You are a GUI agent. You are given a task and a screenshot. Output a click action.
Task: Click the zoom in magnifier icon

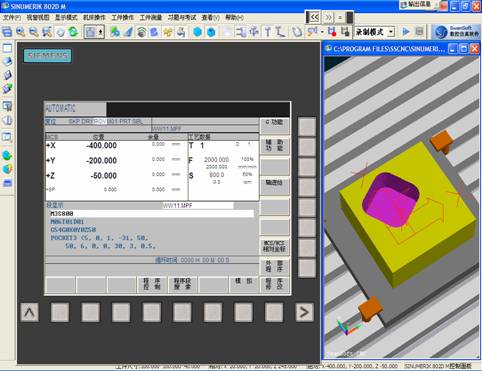pos(21,32)
